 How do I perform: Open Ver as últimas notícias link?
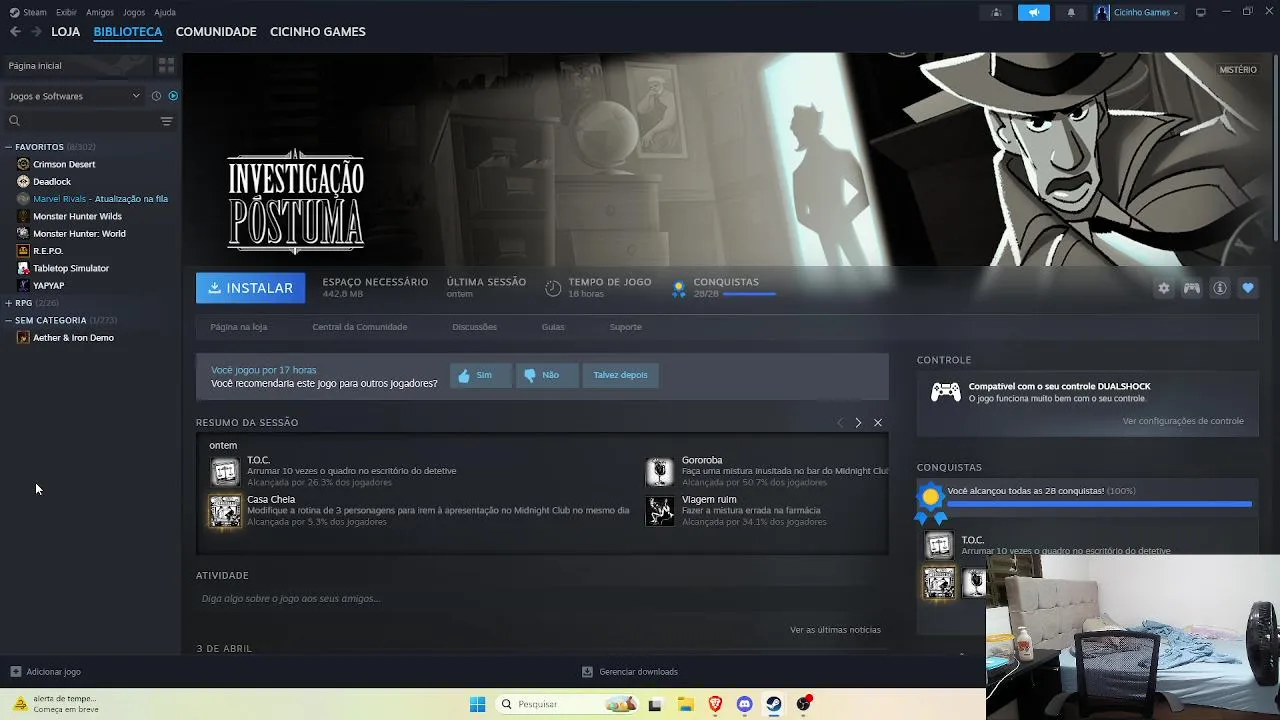point(835,630)
